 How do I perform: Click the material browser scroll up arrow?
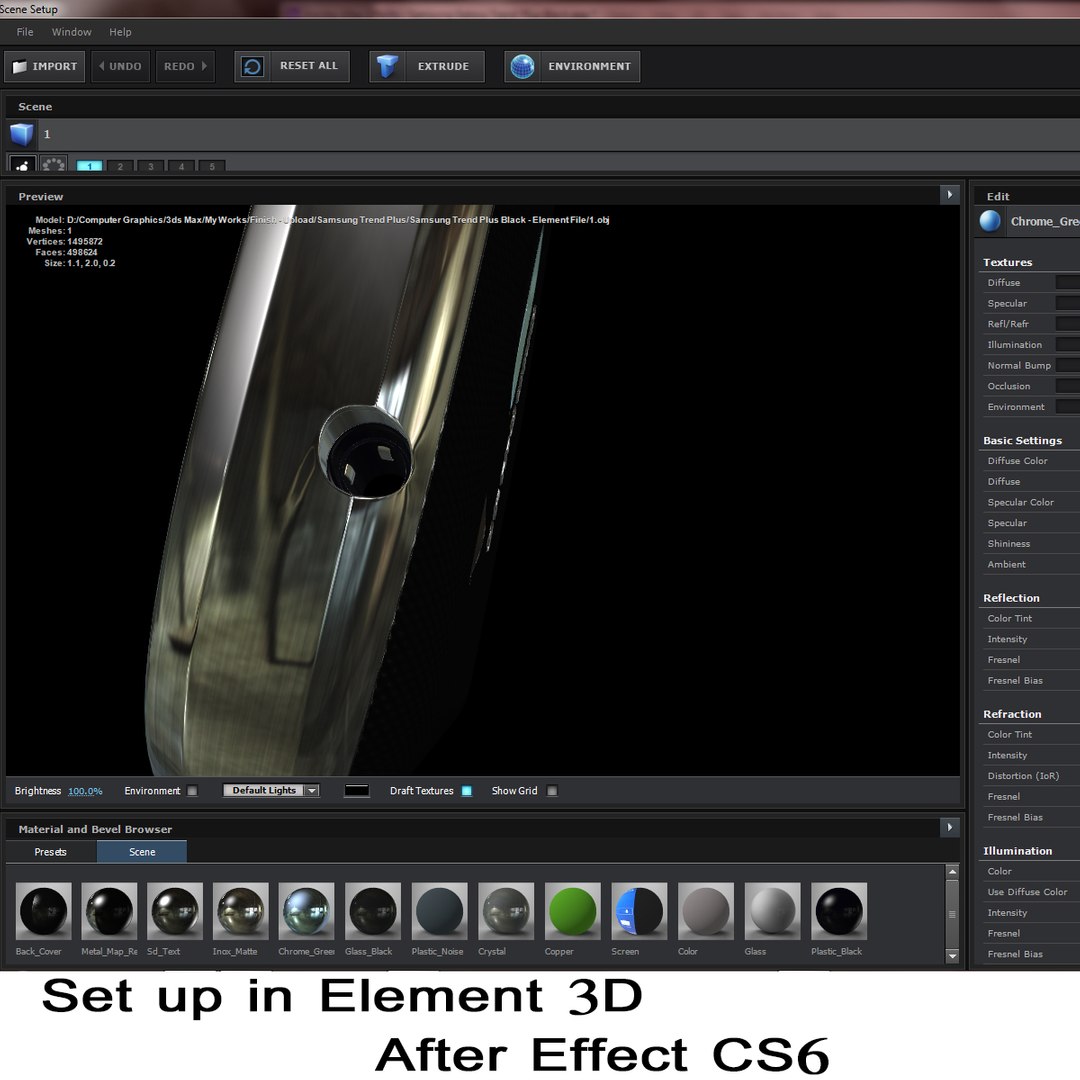pyautogui.click(x=953, y=872)
